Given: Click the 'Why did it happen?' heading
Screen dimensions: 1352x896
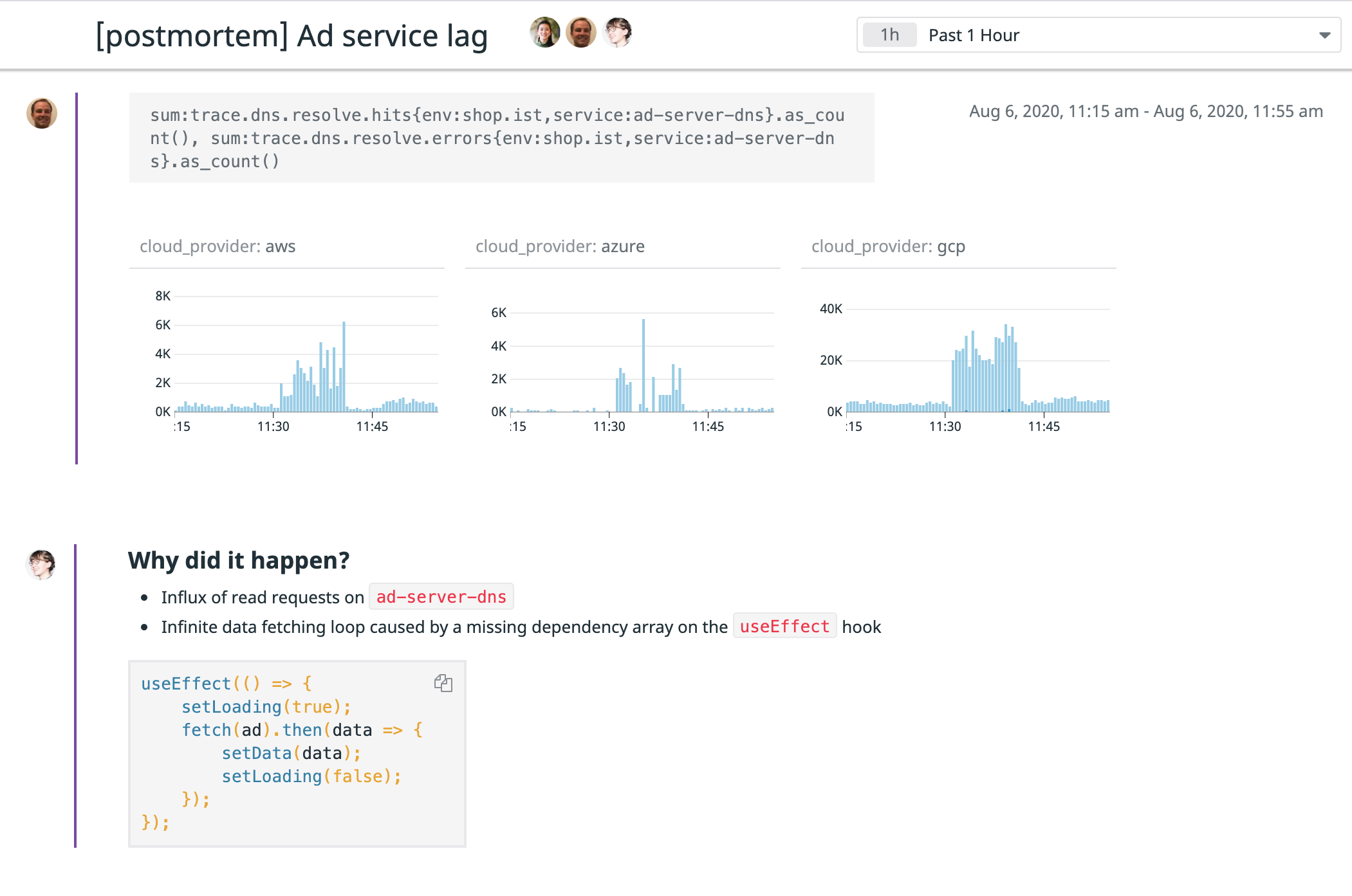Looking at the screenshot, I should coord(239,560).
